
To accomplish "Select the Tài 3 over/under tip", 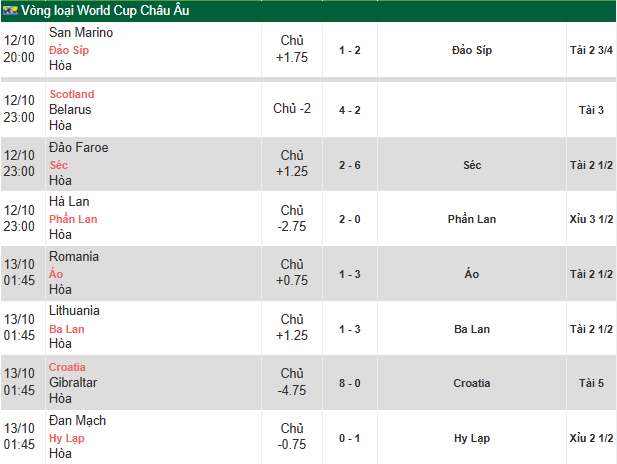I will (591, 110).
